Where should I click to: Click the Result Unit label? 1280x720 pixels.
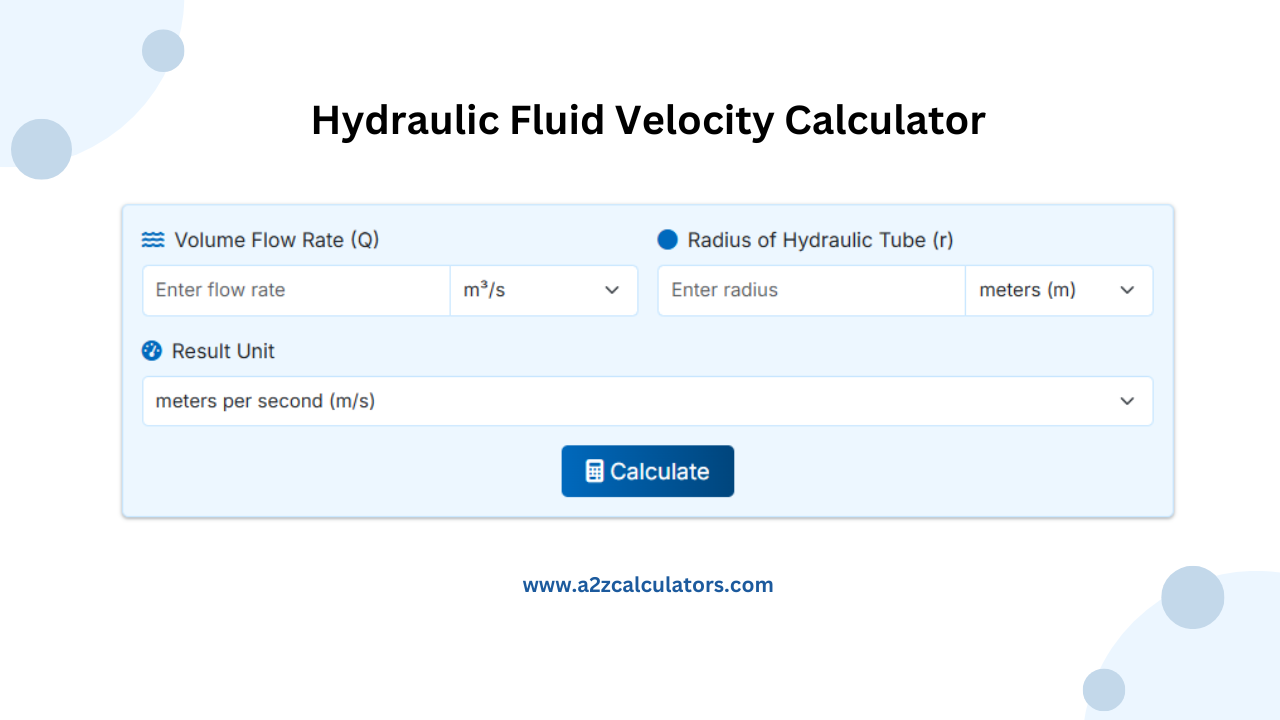[x=222, y=351]
